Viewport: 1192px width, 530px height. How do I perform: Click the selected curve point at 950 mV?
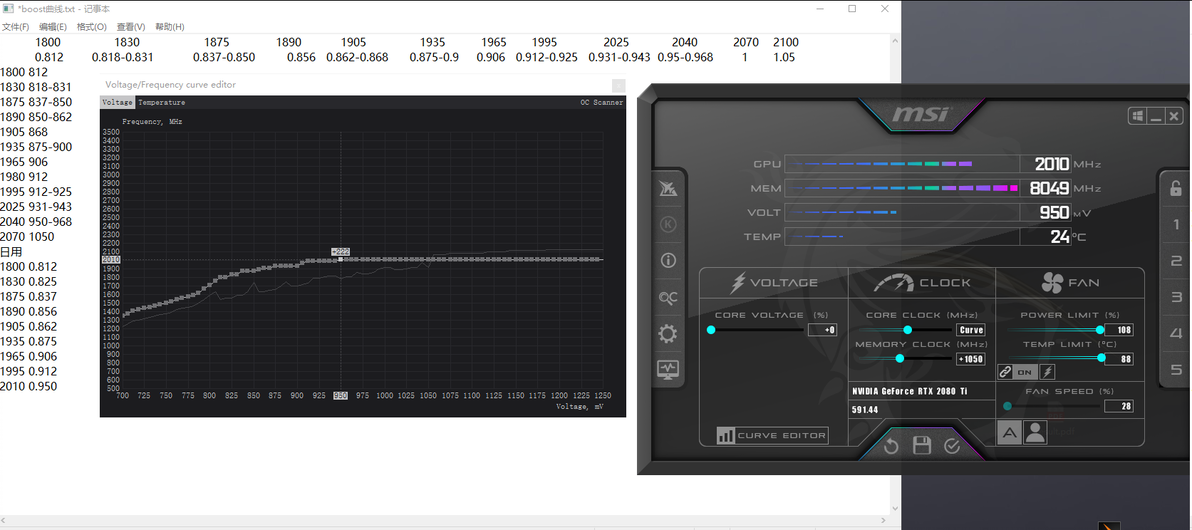[x=341, y=259]
